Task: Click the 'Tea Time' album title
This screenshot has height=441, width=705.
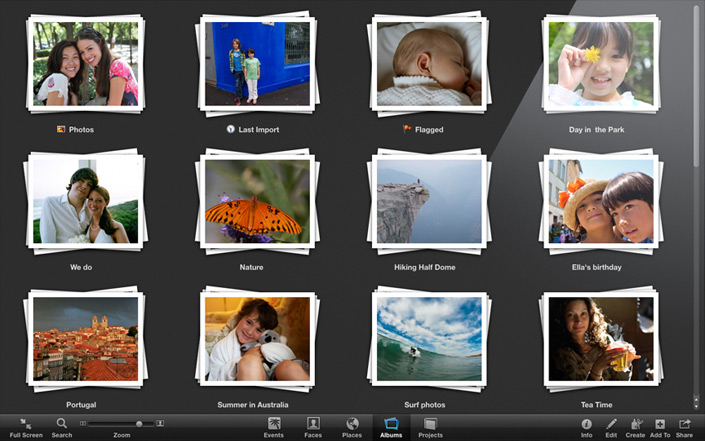Action: pyautogui.click(x=596, y=405)
